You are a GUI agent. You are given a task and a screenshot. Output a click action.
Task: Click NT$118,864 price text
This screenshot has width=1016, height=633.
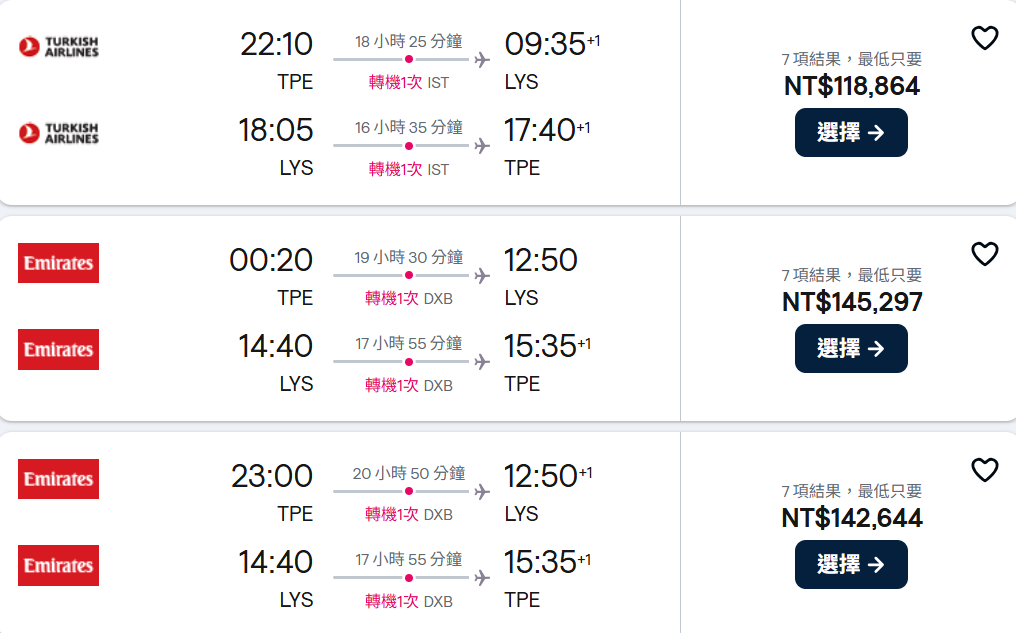[852, 86]
